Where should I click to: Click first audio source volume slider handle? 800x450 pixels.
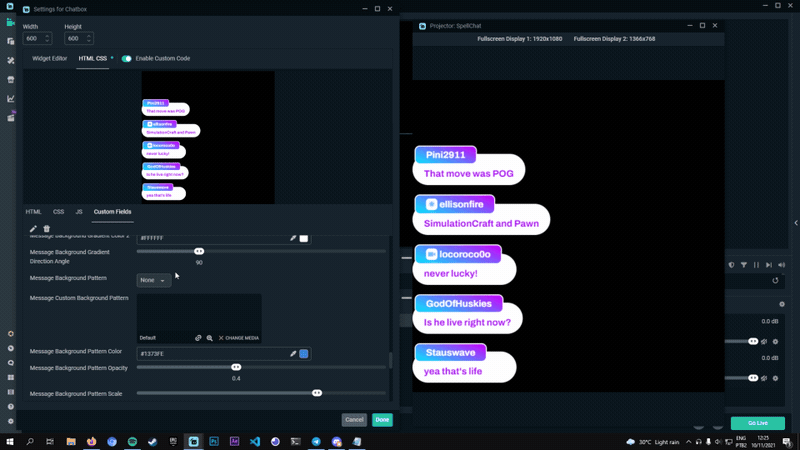tap(753, 341)
